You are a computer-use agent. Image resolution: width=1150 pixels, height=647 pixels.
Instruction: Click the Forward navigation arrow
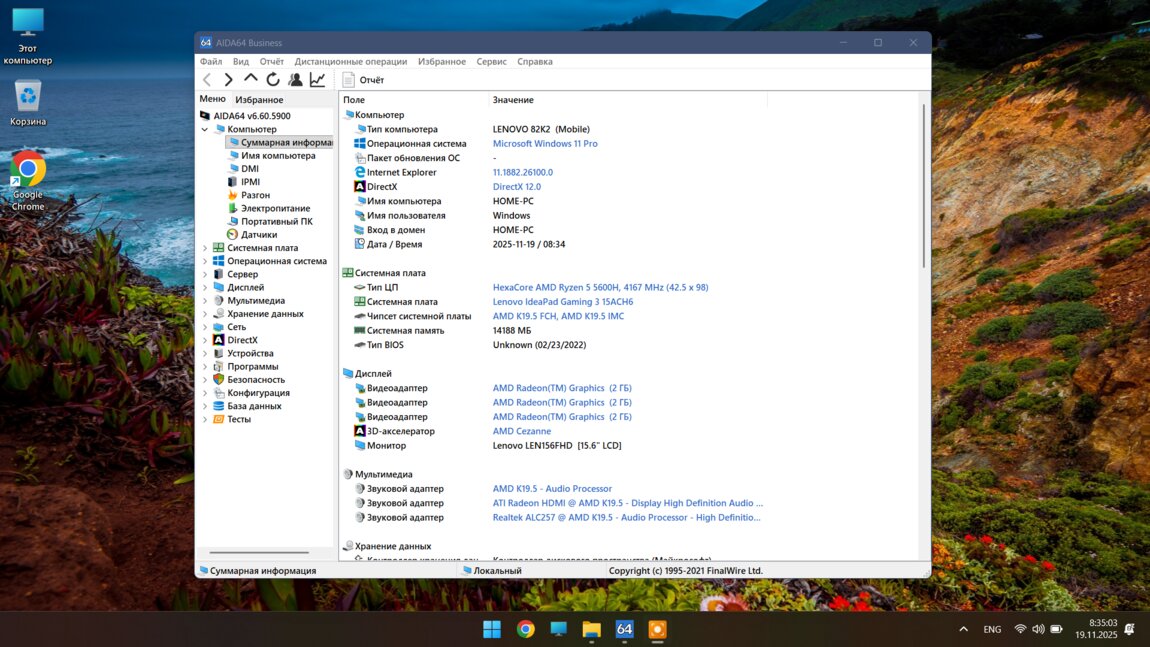click(229, 80)
